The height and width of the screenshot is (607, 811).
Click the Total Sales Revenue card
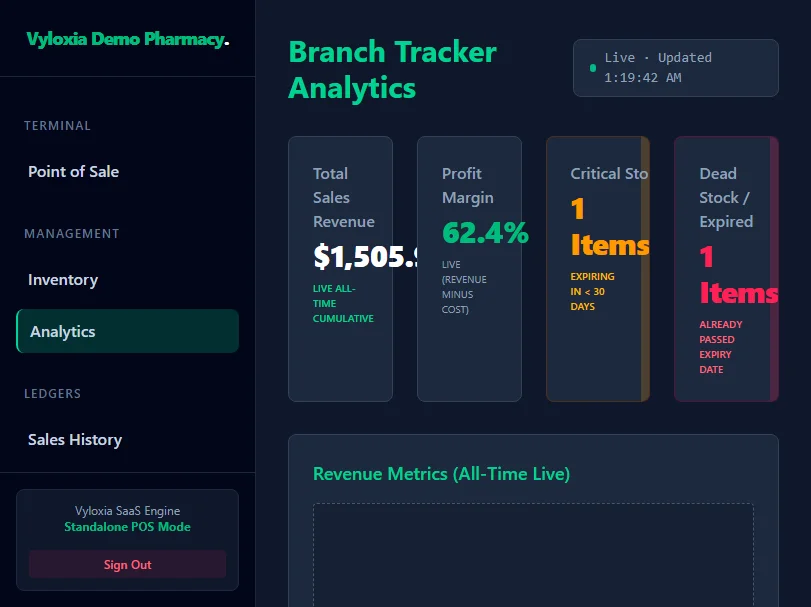pos(340,269)
